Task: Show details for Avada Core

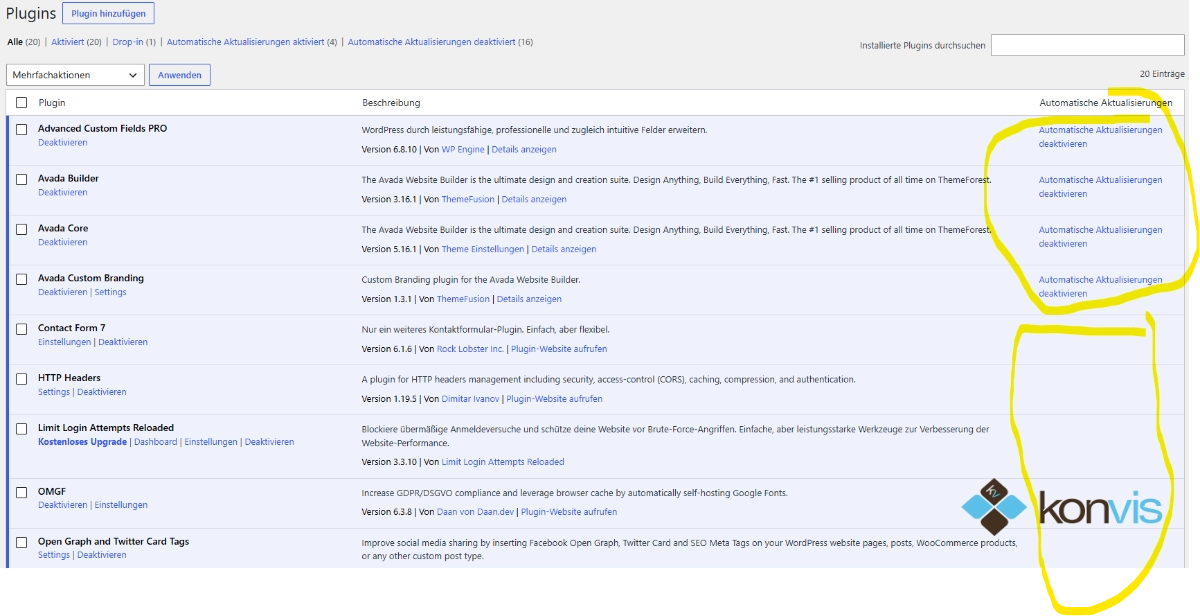Action: 564,249
